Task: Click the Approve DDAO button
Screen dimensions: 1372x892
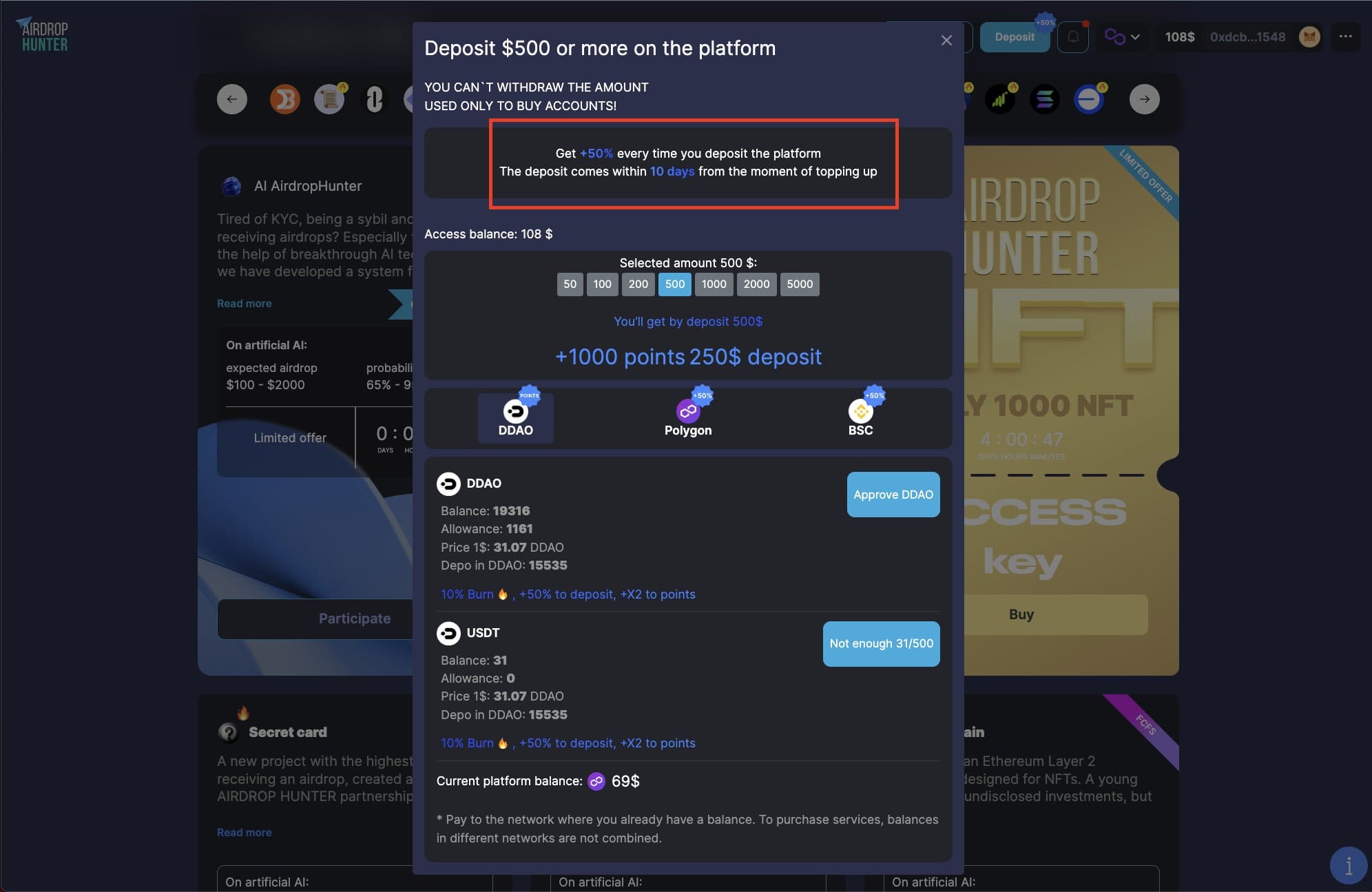Action: point(893,495)
